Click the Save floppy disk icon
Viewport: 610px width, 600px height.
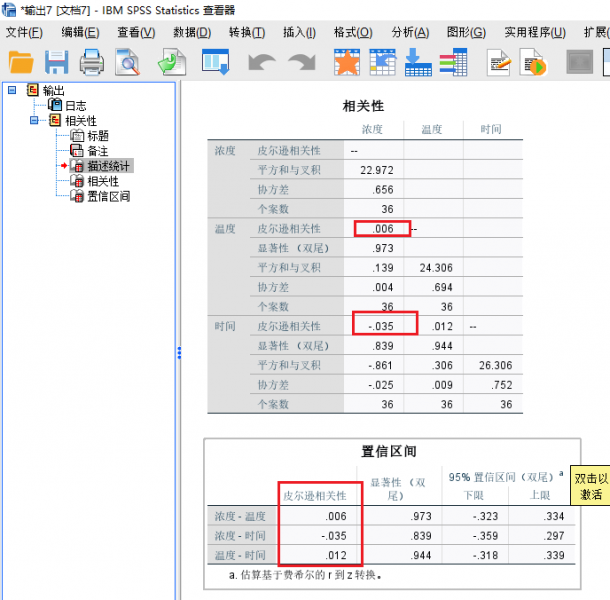point(56,62)
